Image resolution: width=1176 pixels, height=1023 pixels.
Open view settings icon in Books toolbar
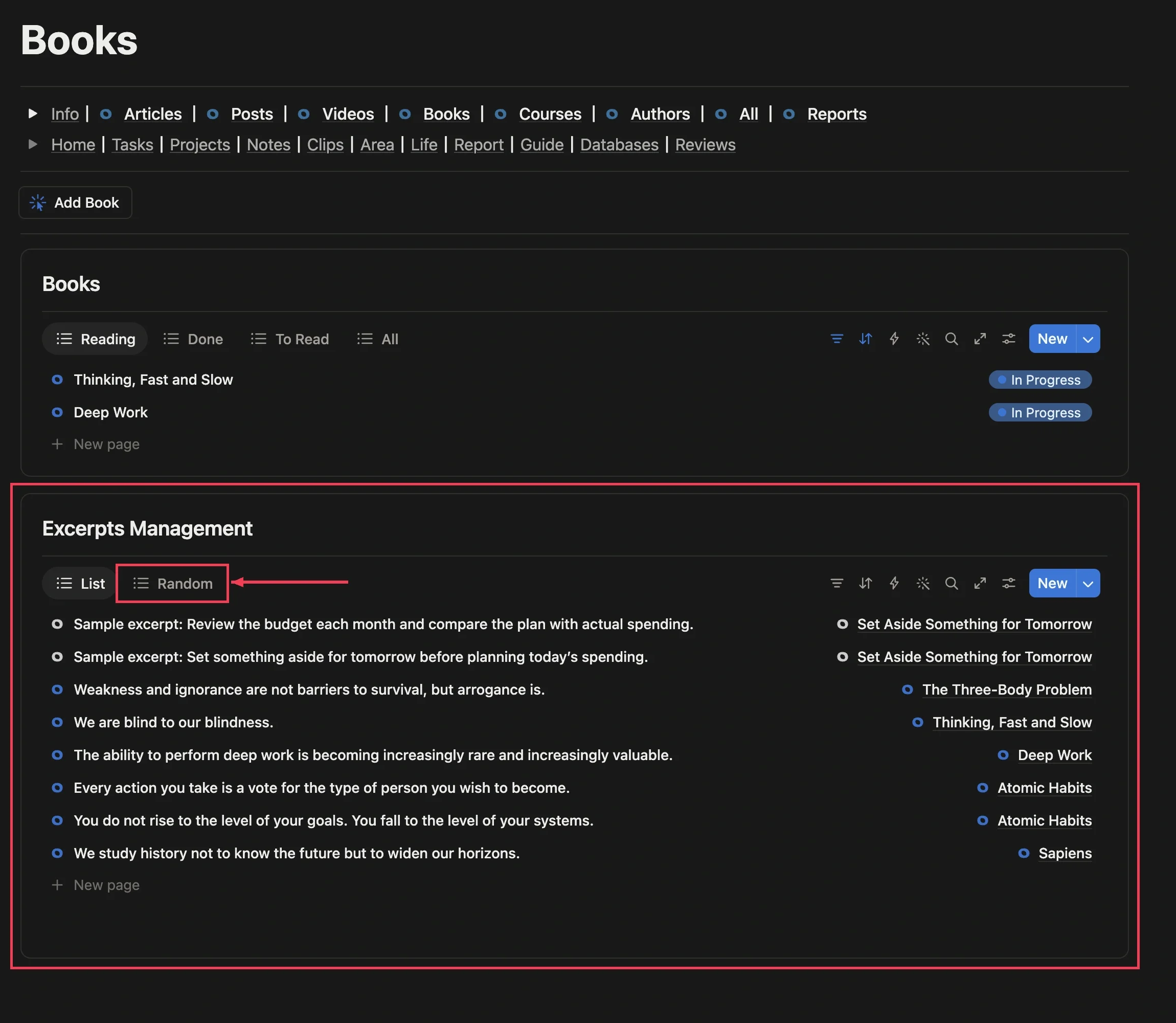[x=1008, y=339]
